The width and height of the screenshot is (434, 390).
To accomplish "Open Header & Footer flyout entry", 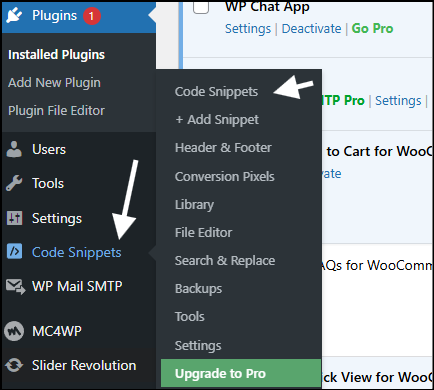I will [223, 148].
